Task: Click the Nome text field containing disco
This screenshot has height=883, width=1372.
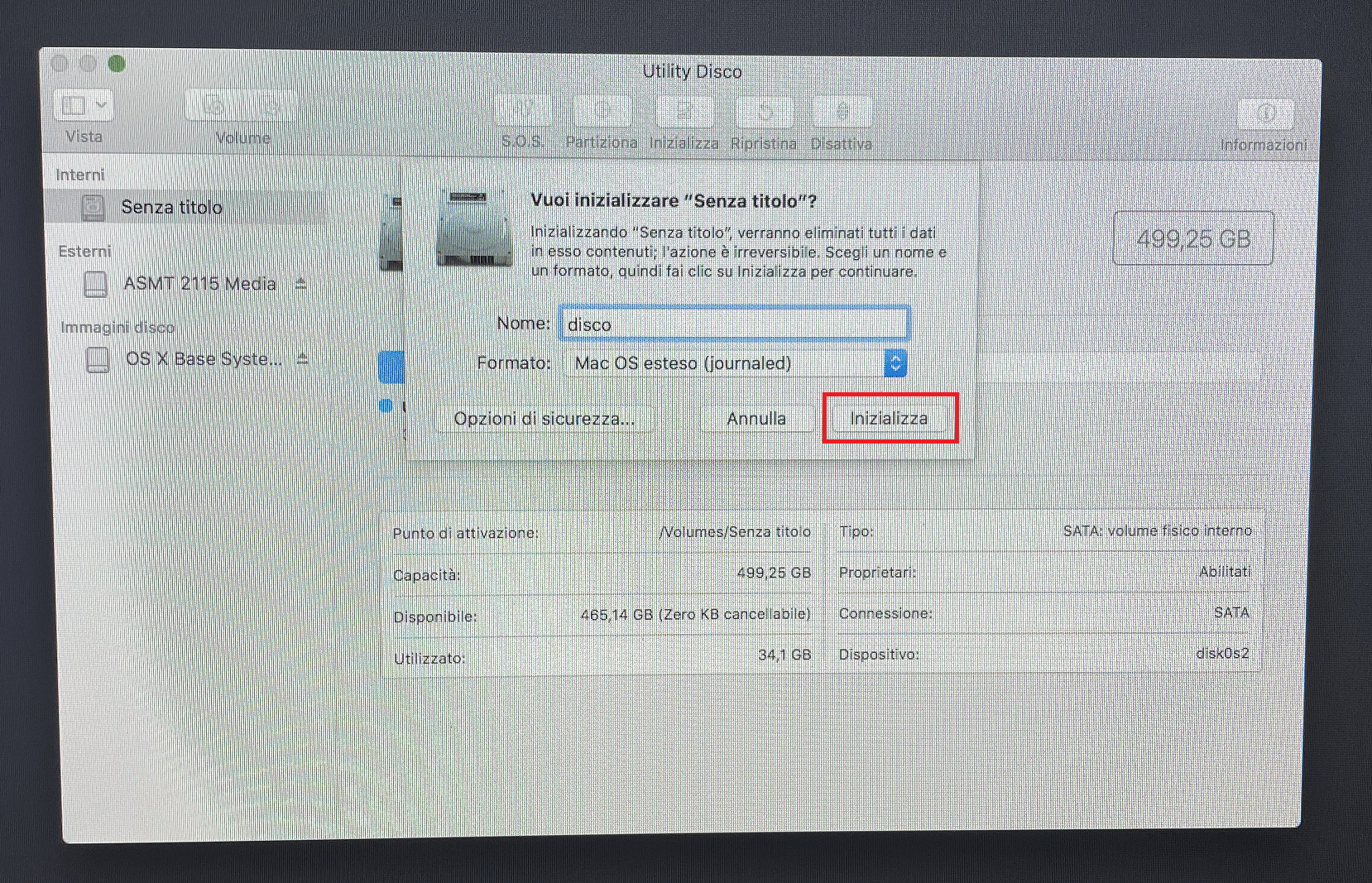Action: [x=735, y=324]
